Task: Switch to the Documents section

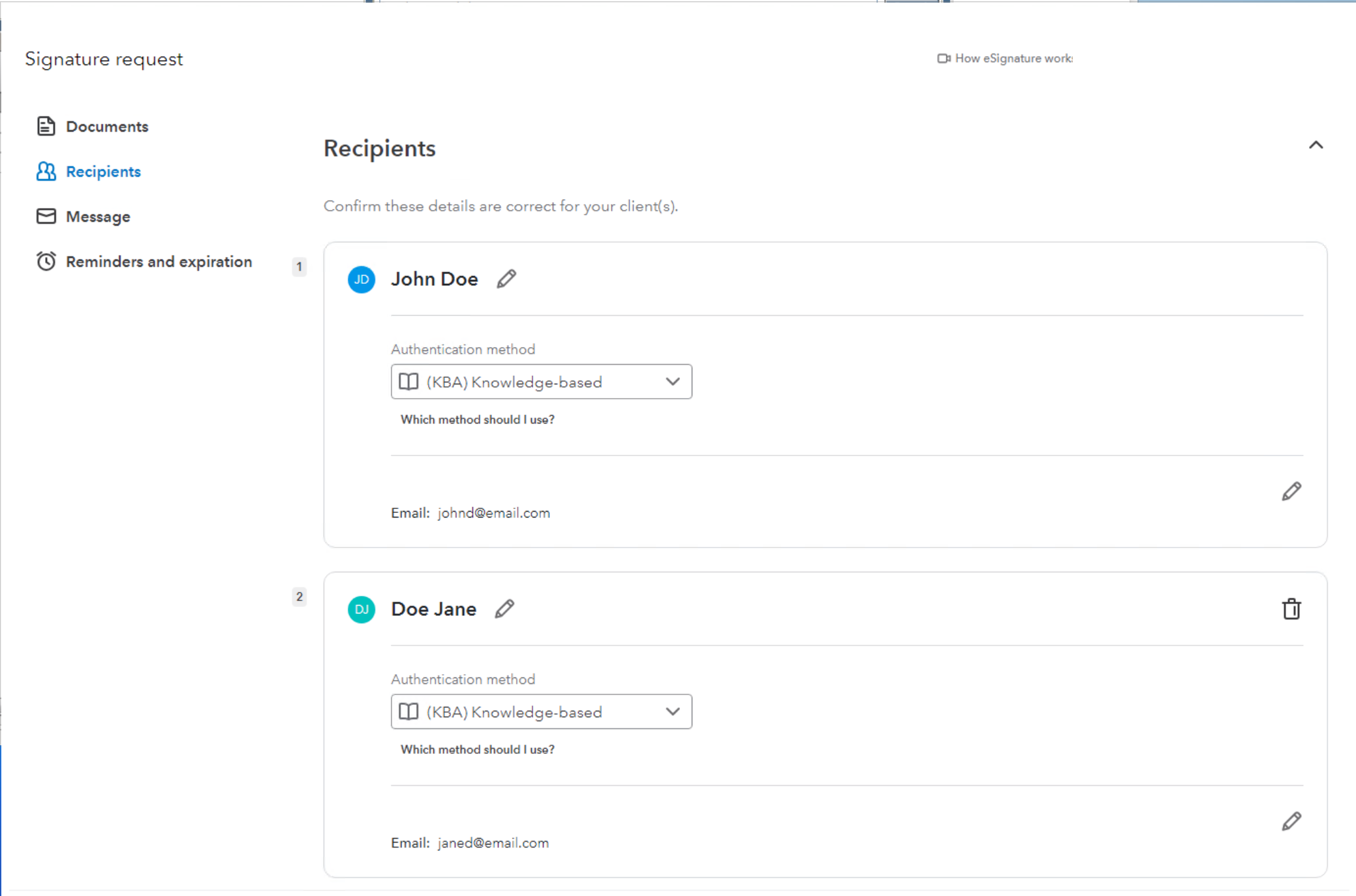Action: (106, 126)
